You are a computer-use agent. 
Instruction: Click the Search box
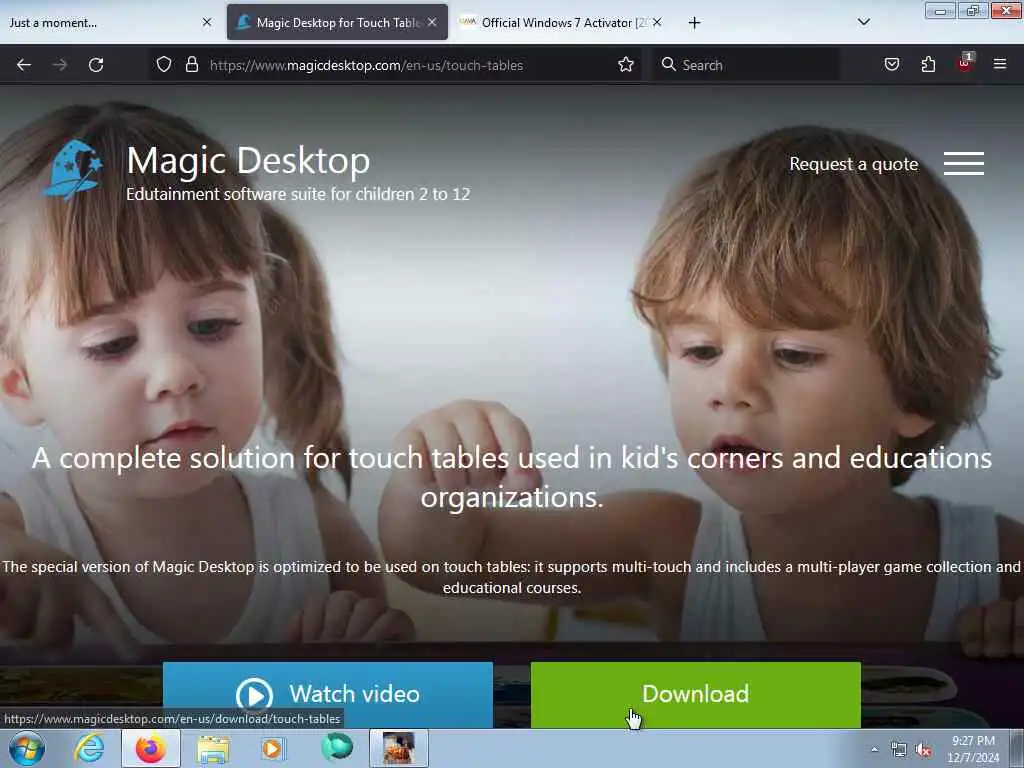coord(746,65)
